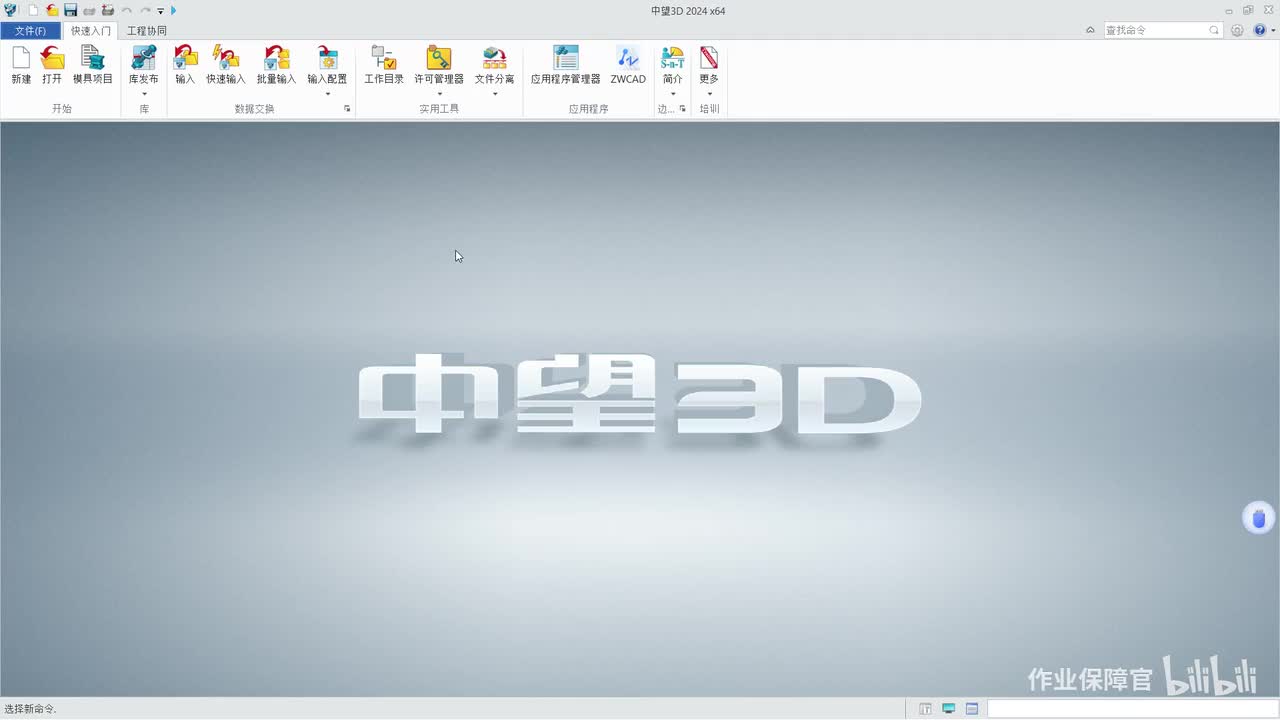Viewport: 1280px width, 720px height.
Task: Collapse the ribbon with the up chevron
Action: point(1090,30)
